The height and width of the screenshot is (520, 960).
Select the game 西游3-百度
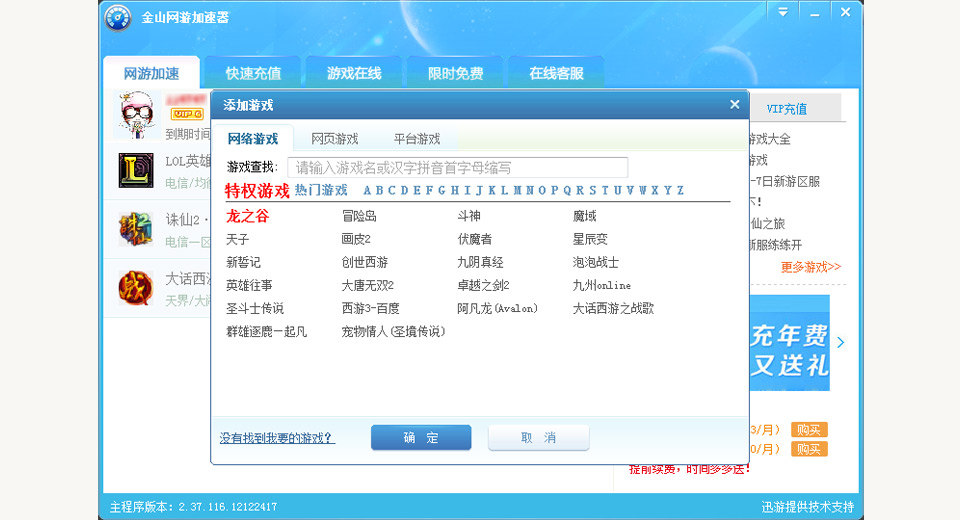click(370, 309)
